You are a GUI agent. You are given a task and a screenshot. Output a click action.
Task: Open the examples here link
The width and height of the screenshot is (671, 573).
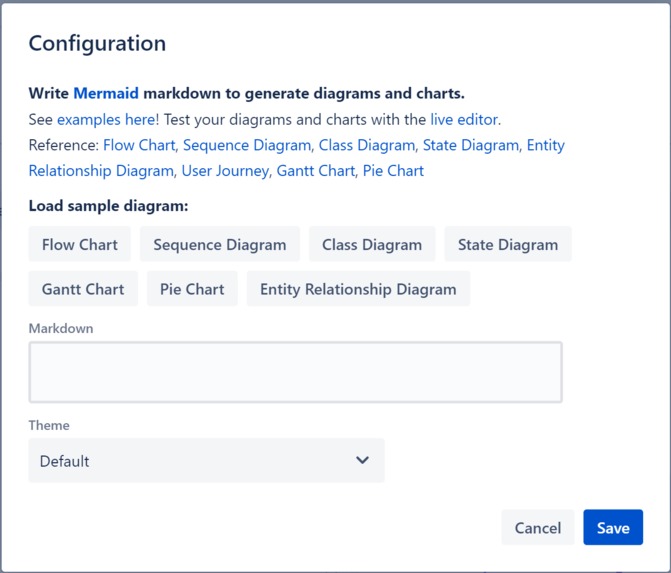pos(106,119)
